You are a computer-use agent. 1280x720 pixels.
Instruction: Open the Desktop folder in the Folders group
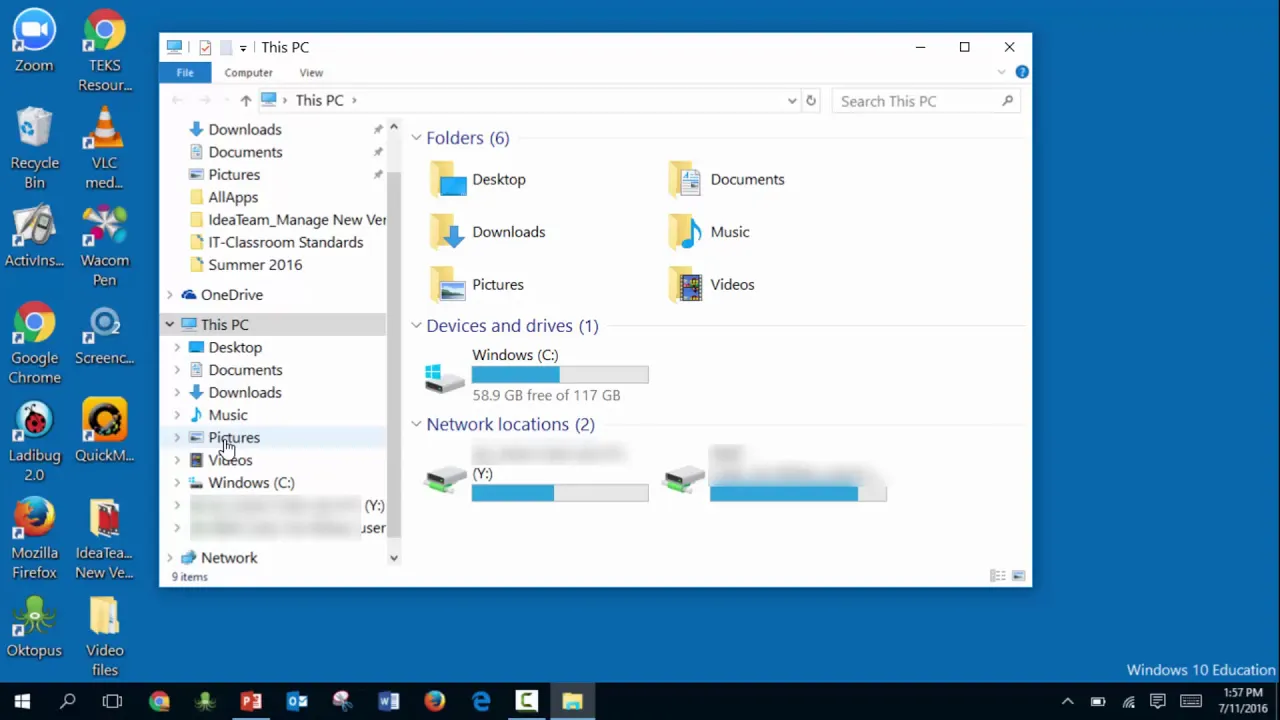pos(478,179)
